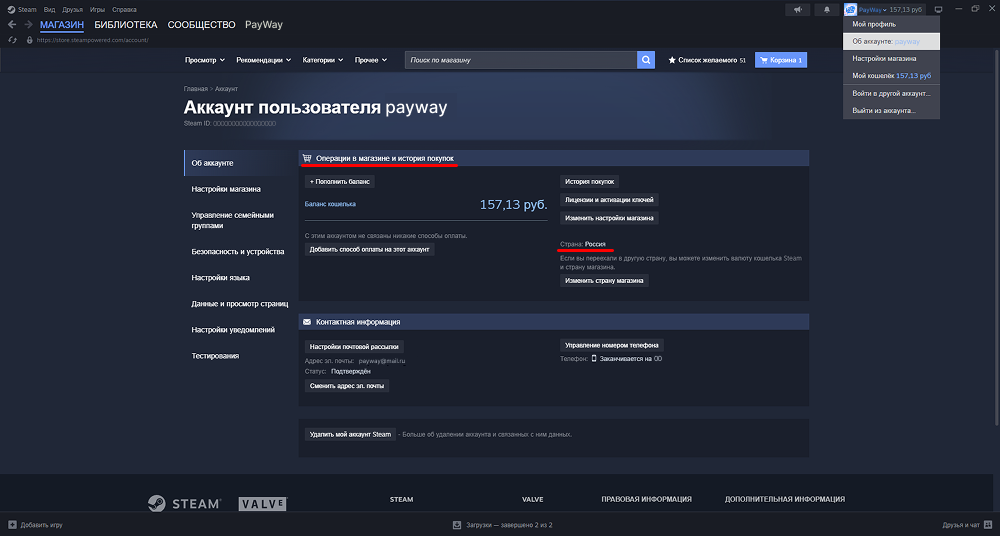
Task: Reload the page with the refresh icon
Action: 11,40
